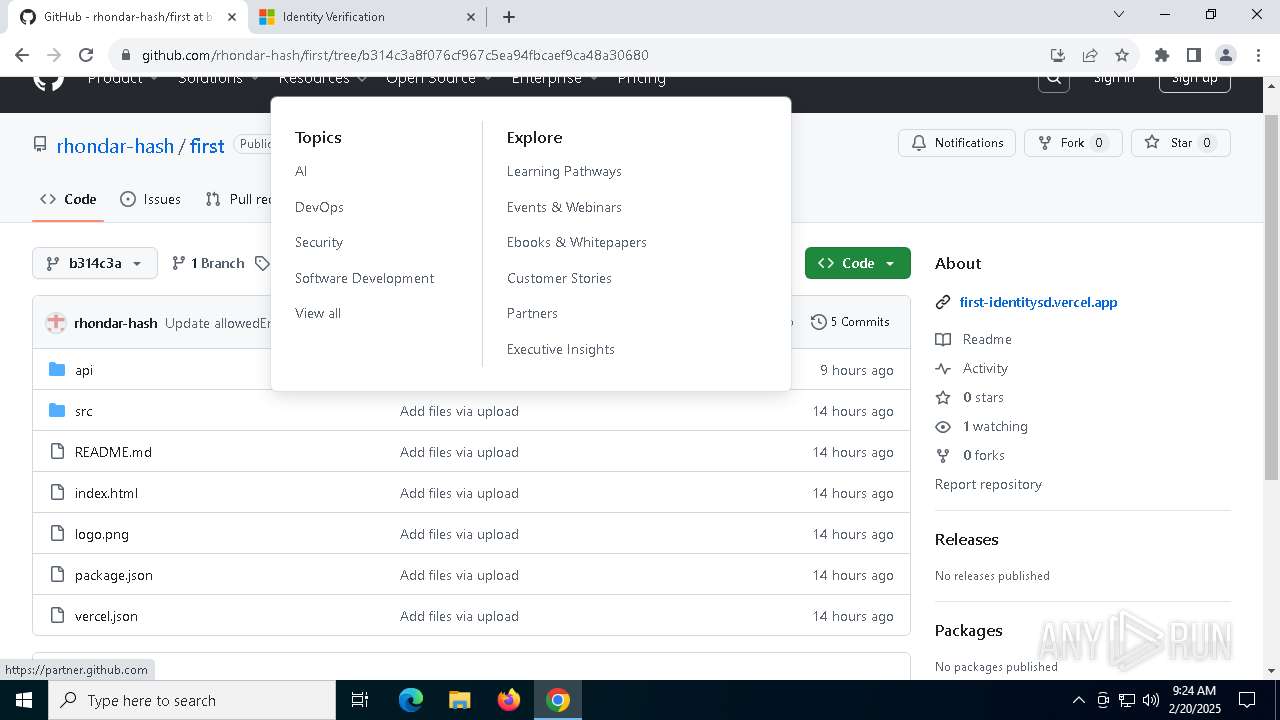
Task: Open the Chrome three-dot menu
Action: tap(1257, 55)
